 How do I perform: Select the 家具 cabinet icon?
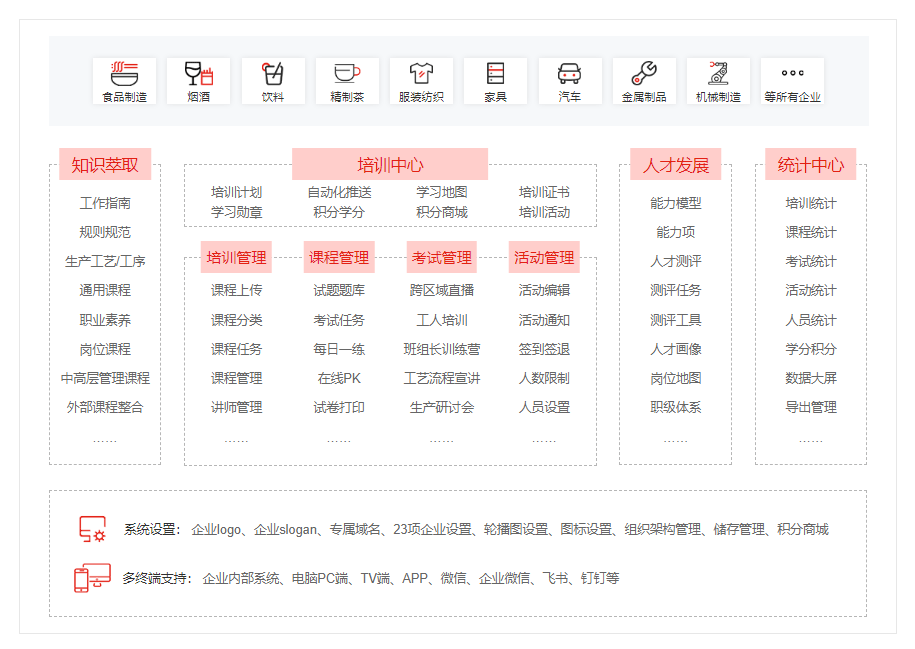(495, 74)
